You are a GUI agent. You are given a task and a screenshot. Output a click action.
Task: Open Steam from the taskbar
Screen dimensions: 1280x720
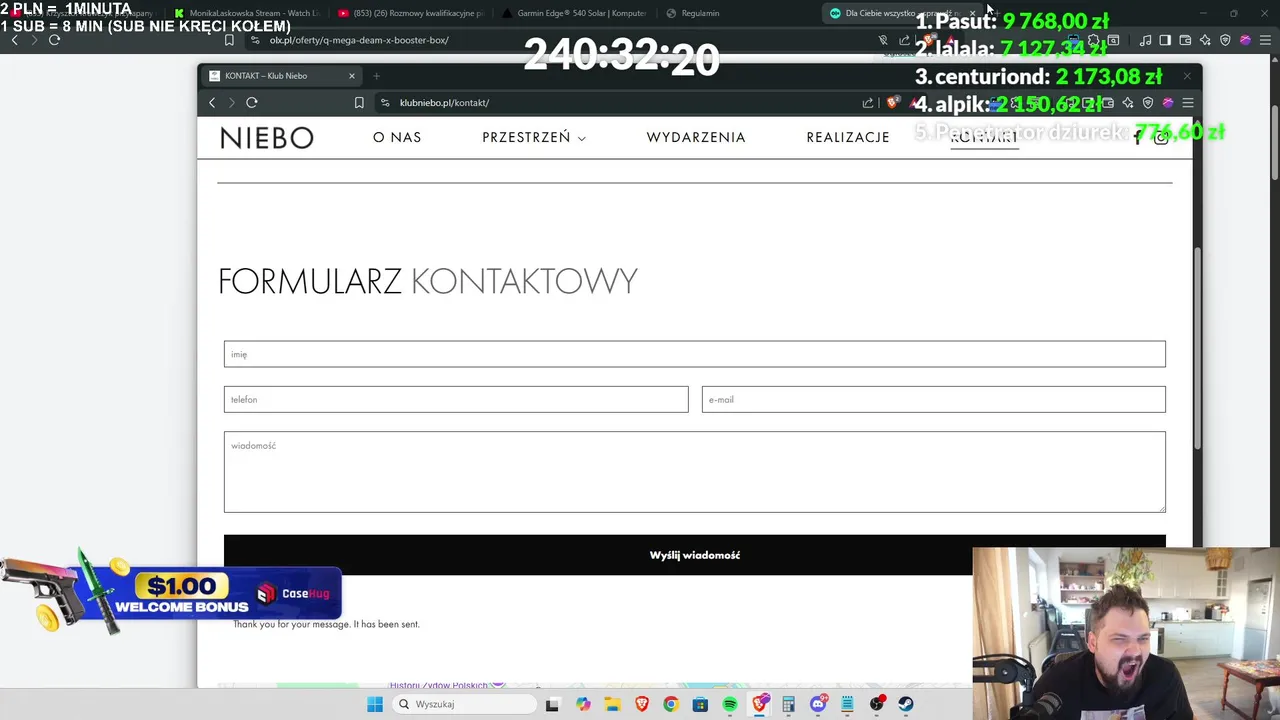click(x=906, y=704)
